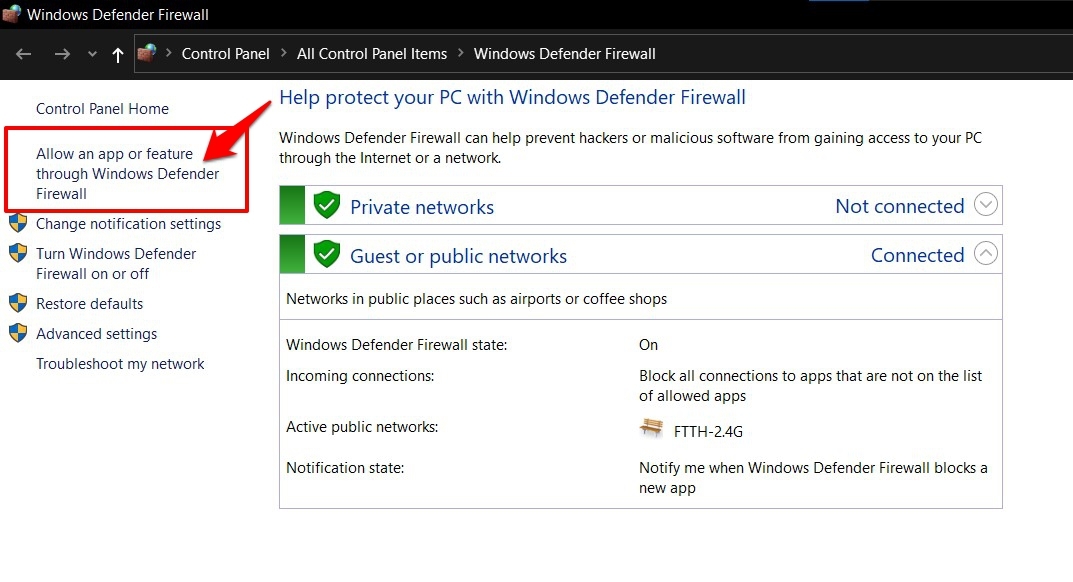Click the Guest or public networks heading
1073x582 pixels.
pos(458,256)
